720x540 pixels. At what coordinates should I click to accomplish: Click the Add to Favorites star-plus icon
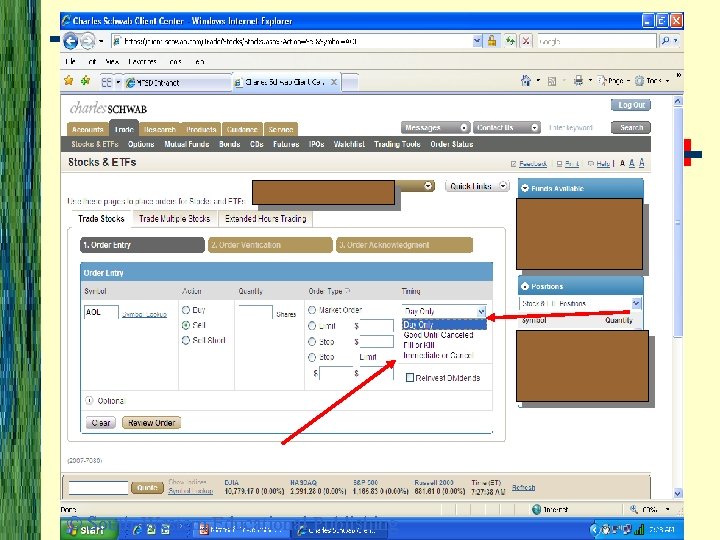pyautogui.click(x=85, y=81)
